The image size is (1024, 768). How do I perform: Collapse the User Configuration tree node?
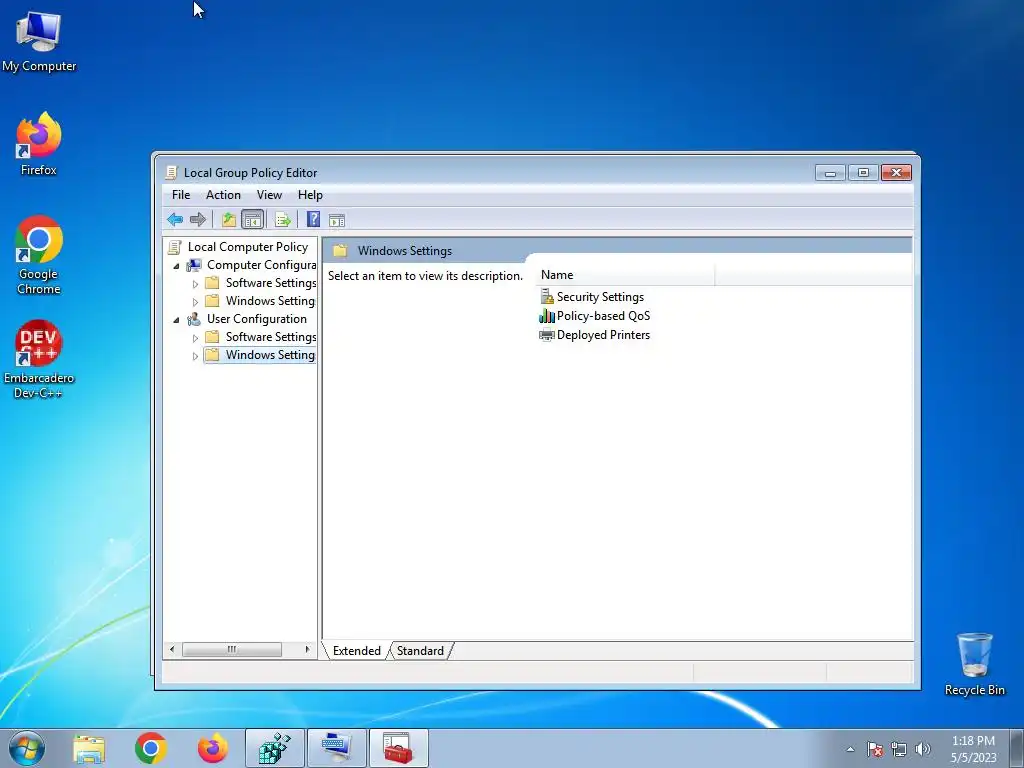click(176, 319)
